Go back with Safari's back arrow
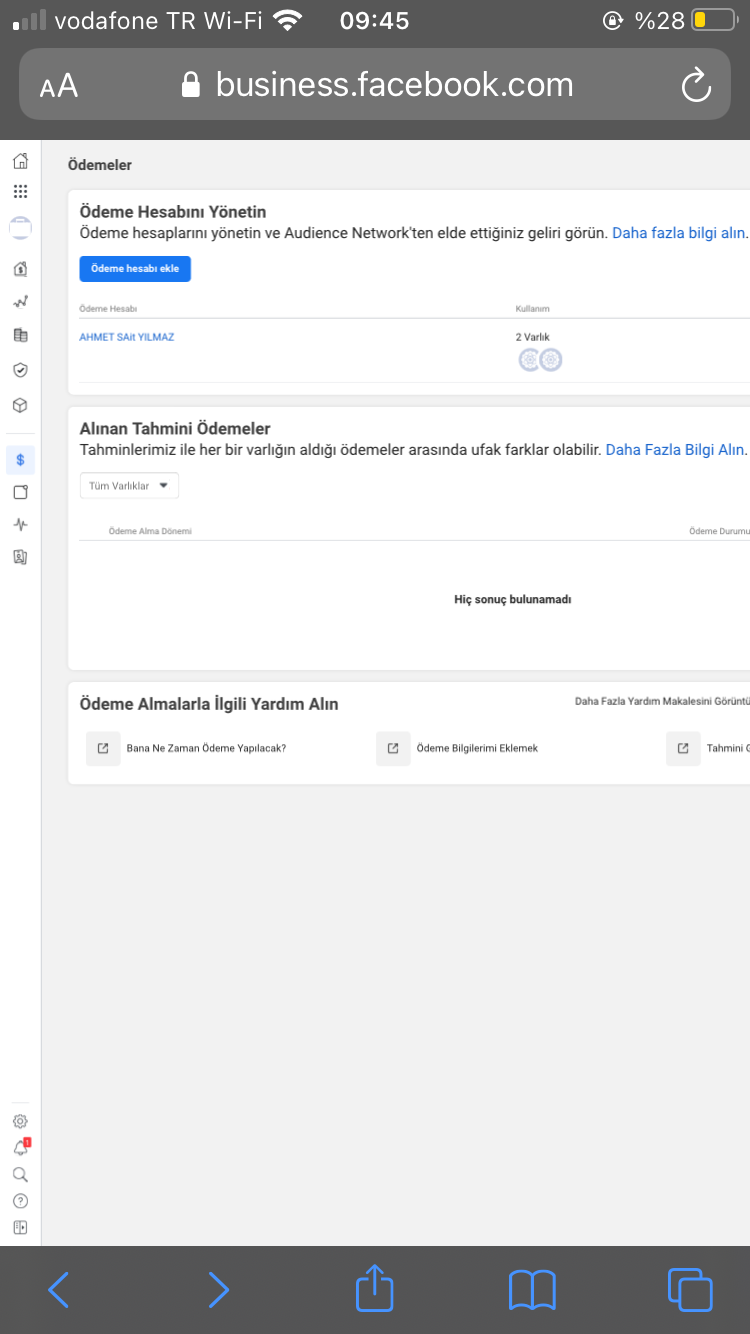 click(x=59, y=1290)
